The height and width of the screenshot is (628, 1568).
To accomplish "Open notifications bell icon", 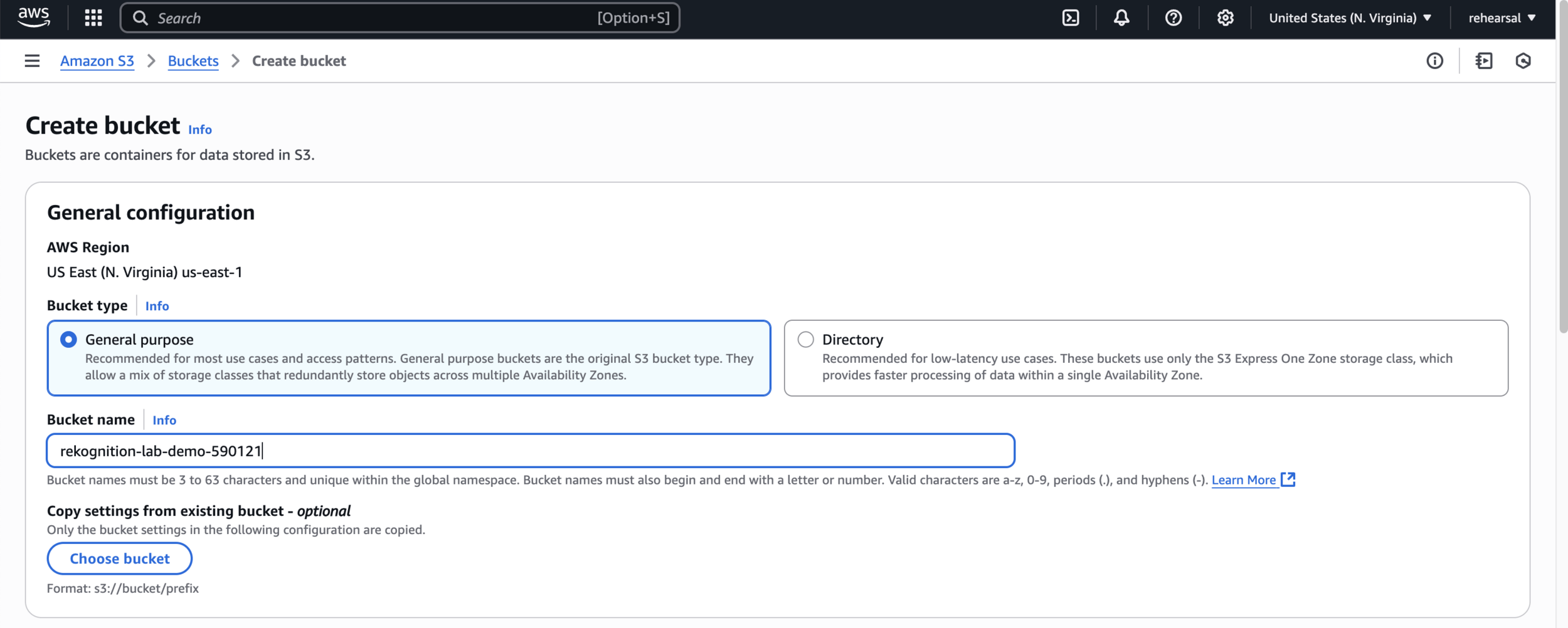I will pyautogui.click(x=1121, y=18).
